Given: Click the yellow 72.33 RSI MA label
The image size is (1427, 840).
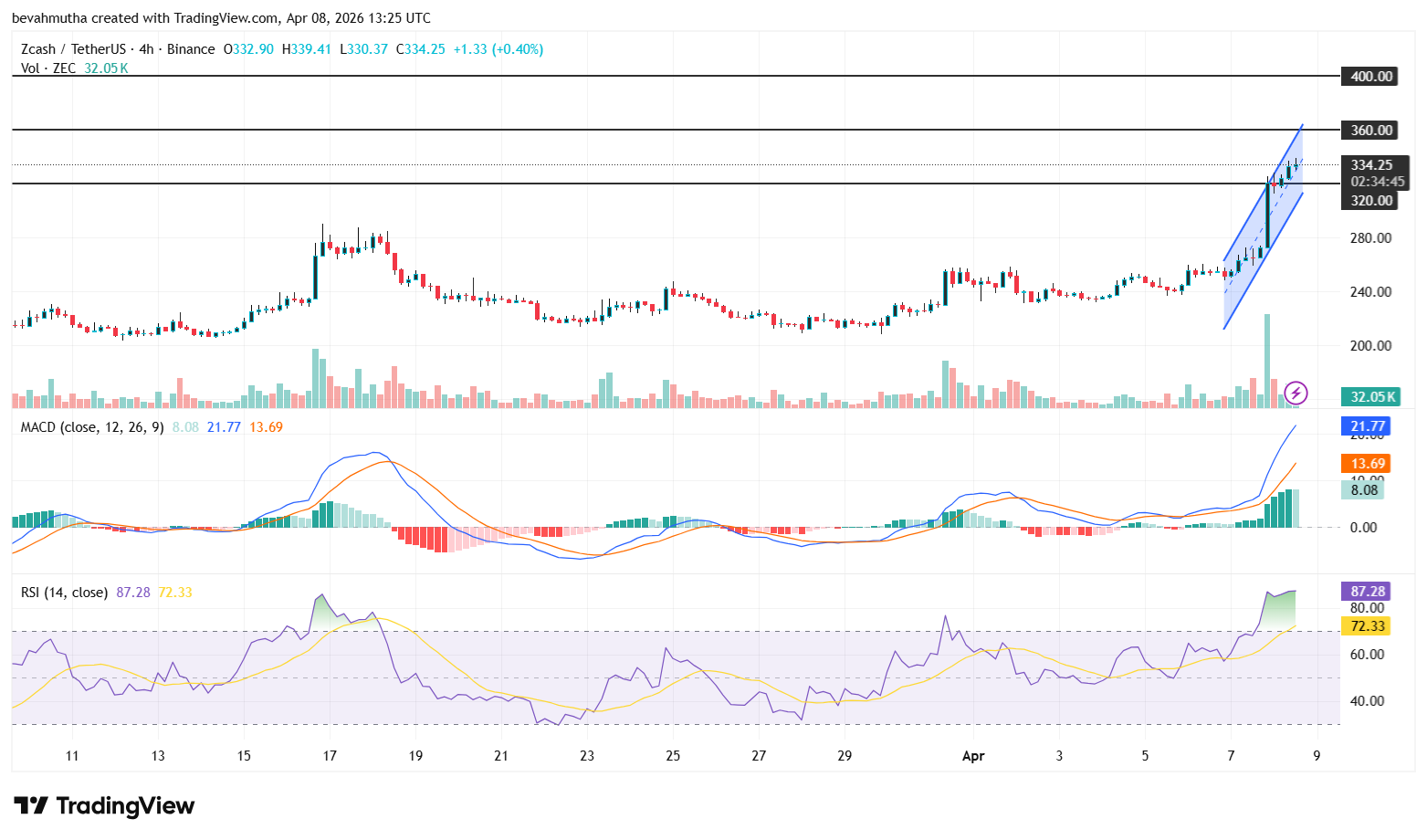Looking at the screenshot, I should tap(1365, 626).
